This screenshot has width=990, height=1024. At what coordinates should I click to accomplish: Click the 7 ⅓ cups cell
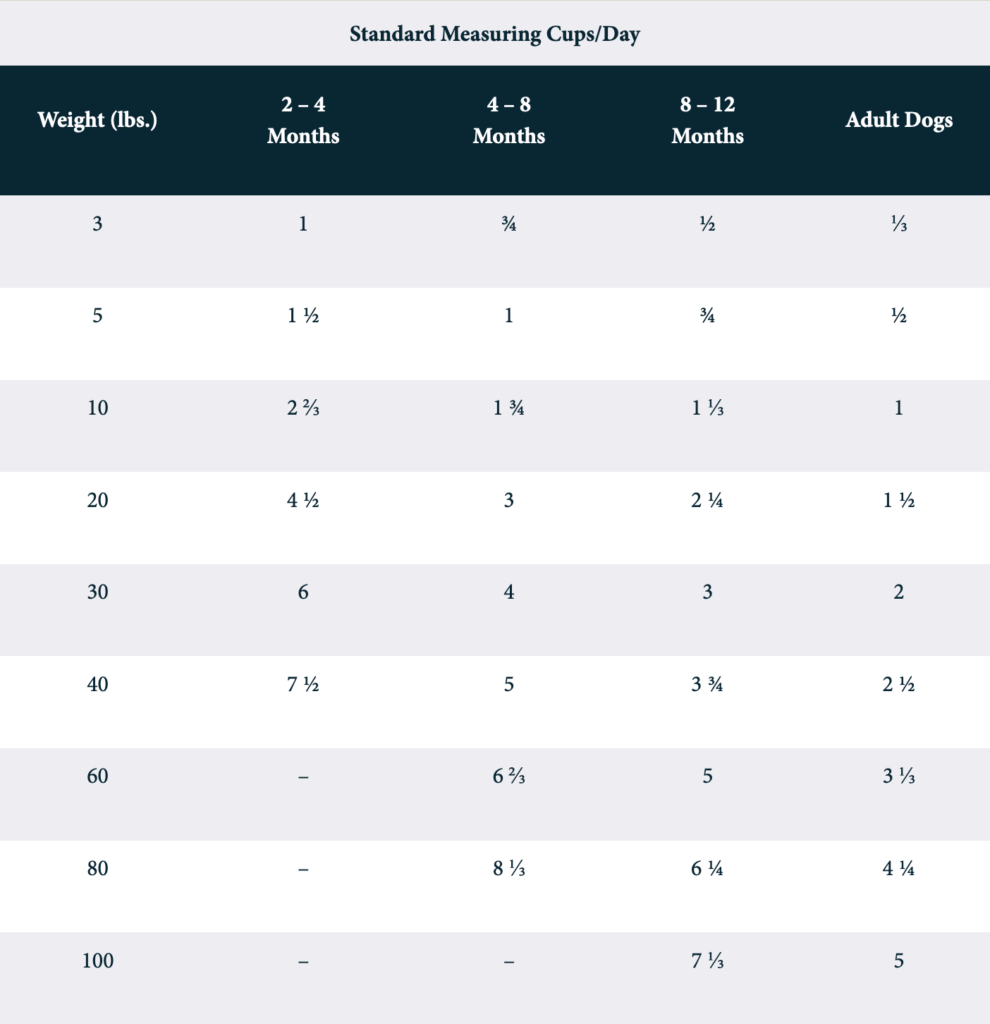pyautogui.click(x=707, y=961)
